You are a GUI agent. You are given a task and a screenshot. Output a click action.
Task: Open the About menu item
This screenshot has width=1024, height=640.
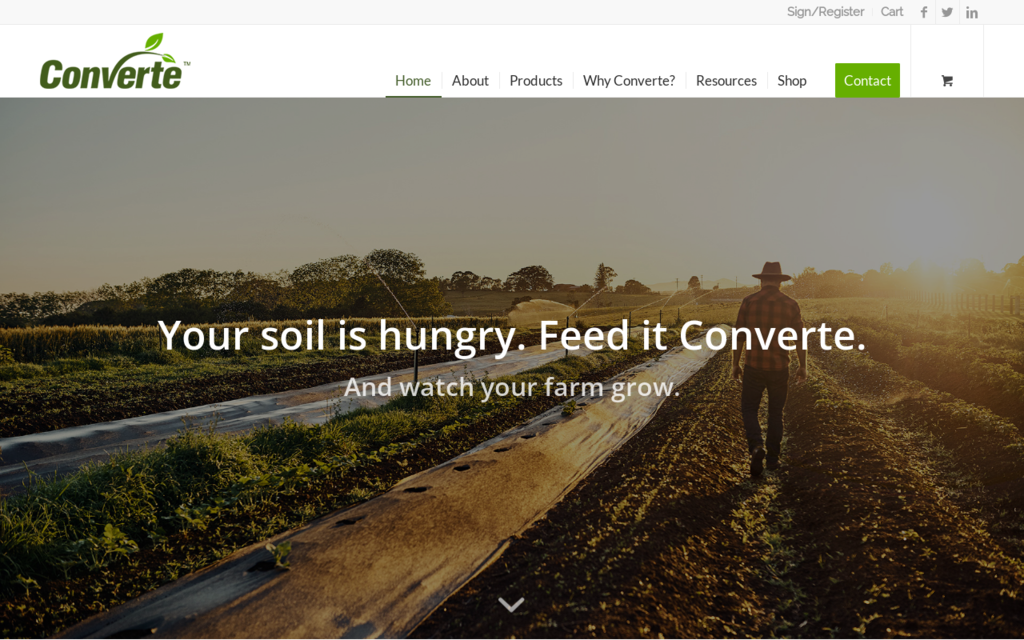(x=470, y=80)
